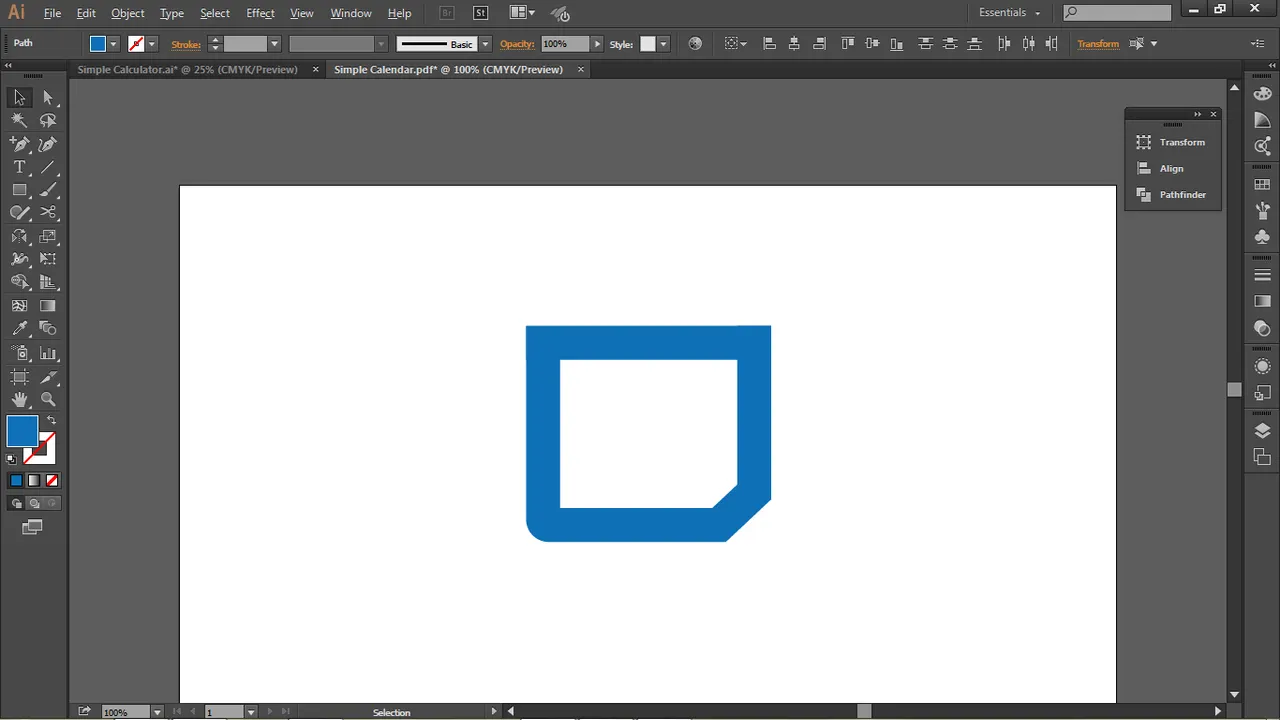Open the zoom level dropdown

(x=157, y=712)
